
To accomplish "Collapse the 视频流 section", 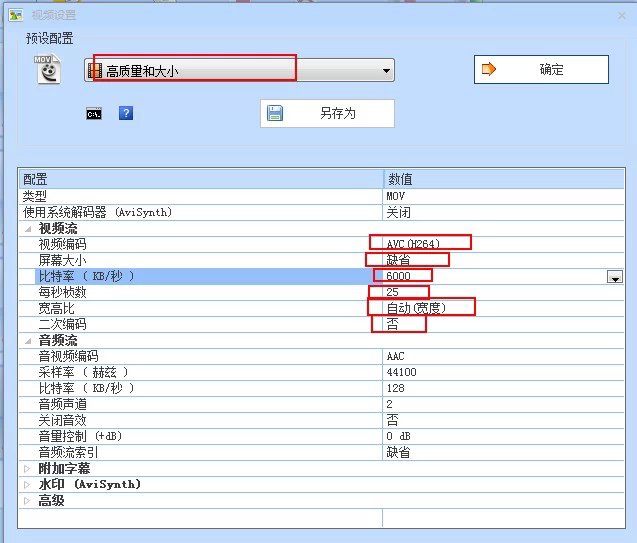I will (27, 229).
